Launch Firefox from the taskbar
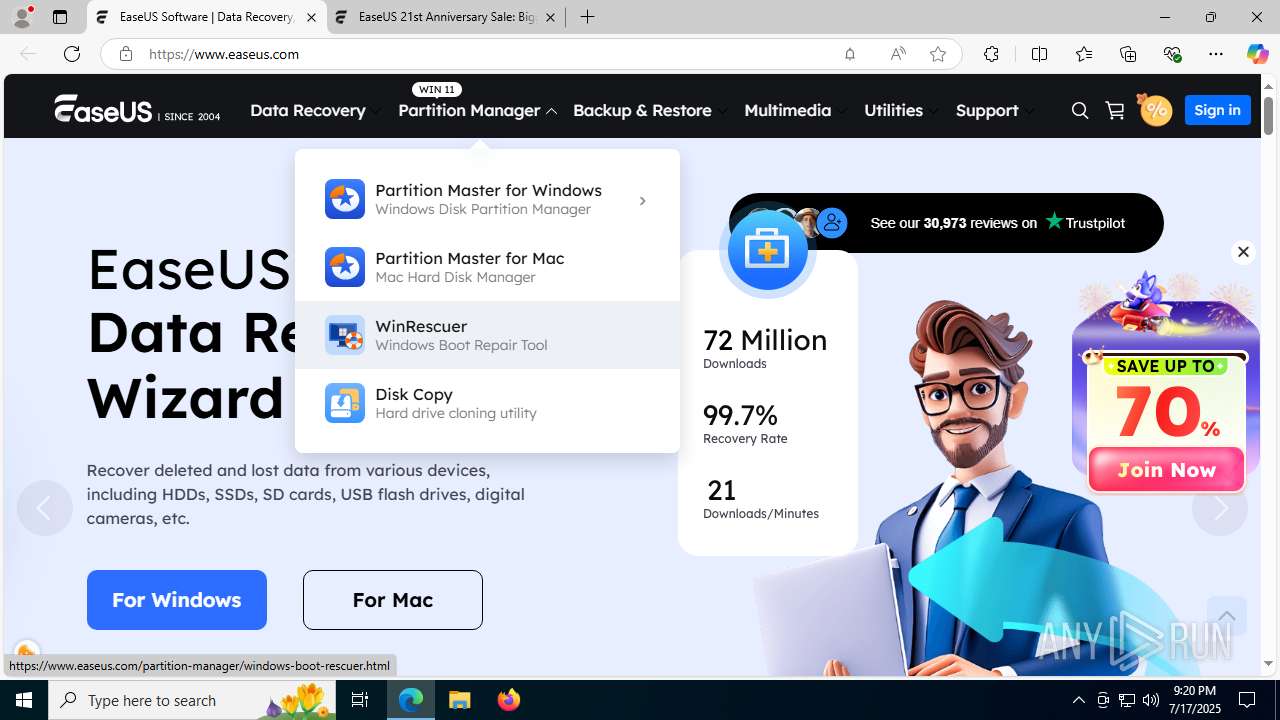Image resolution: width=1280 pixels, height=720 pixels. [509, 700]
